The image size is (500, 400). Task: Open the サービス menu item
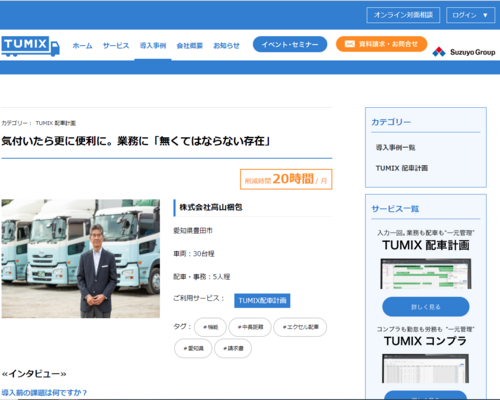(116, 46)
